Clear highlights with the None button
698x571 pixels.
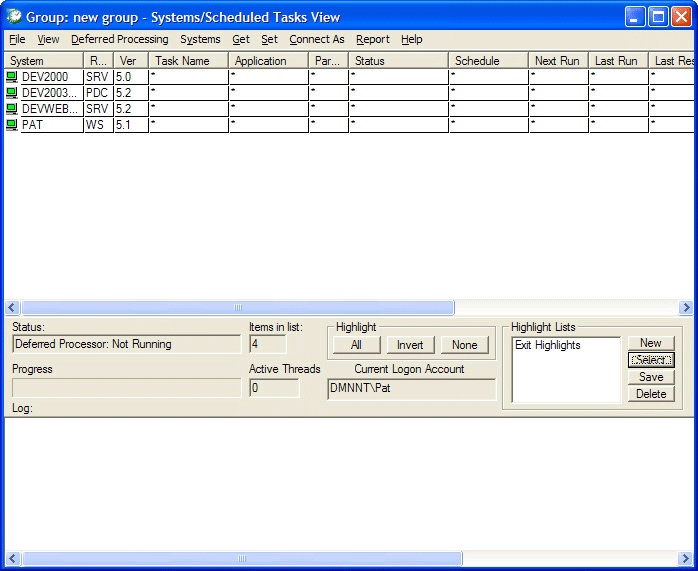(x=464, y=345)
